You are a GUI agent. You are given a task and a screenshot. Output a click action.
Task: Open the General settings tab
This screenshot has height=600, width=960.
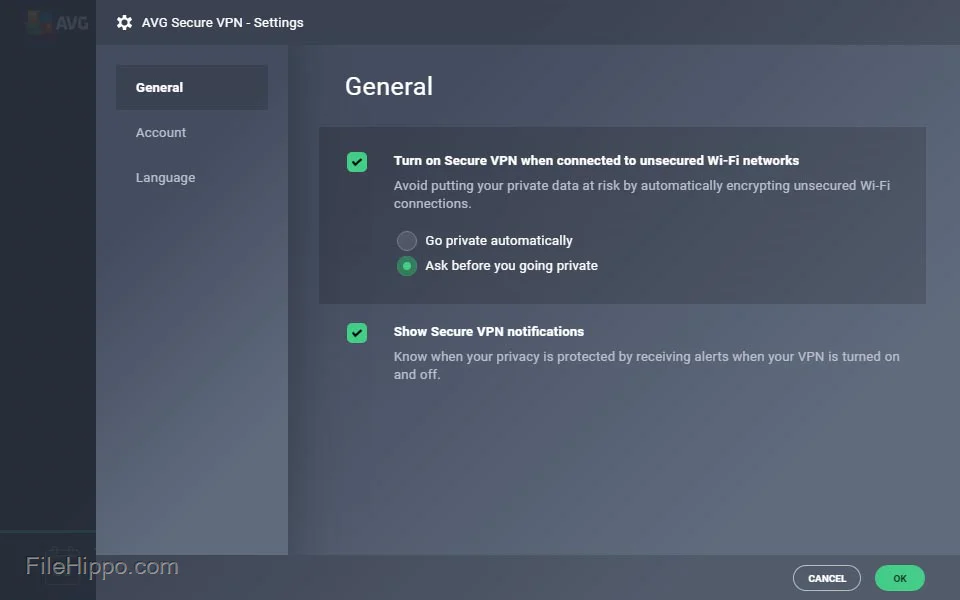pyautogui.click(x=192, y=88)
